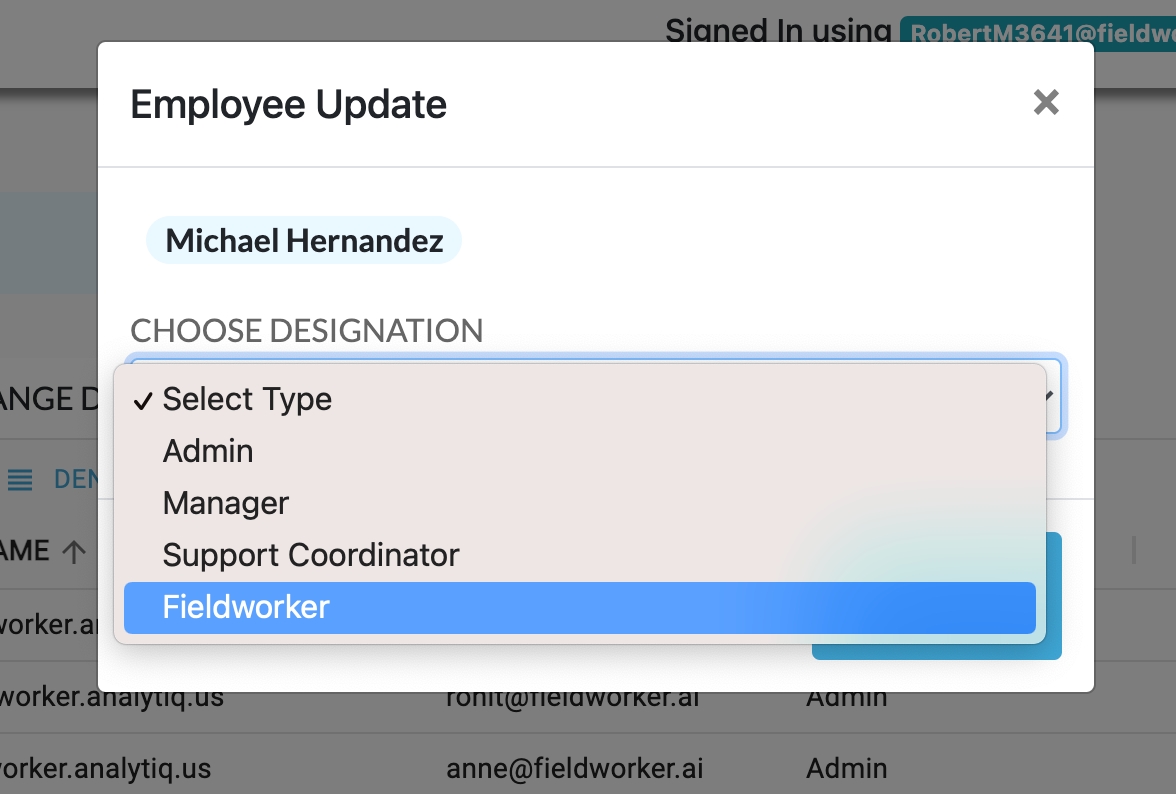Pick Manager in the designation dropdown
Screen dimensions: 1176x794
click(x=226, y=503)
